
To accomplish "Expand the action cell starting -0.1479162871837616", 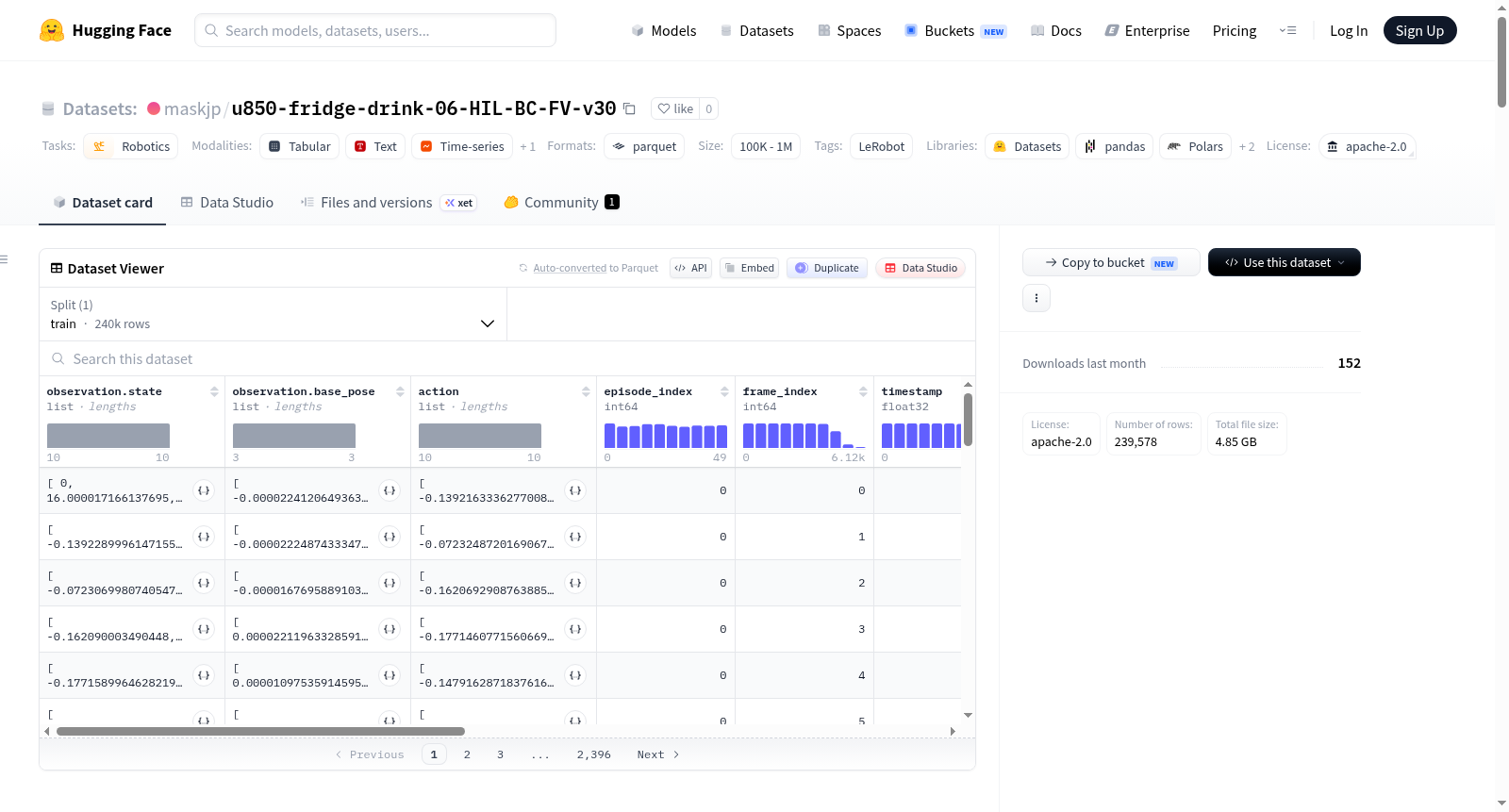I will click(x=575, y=675).
